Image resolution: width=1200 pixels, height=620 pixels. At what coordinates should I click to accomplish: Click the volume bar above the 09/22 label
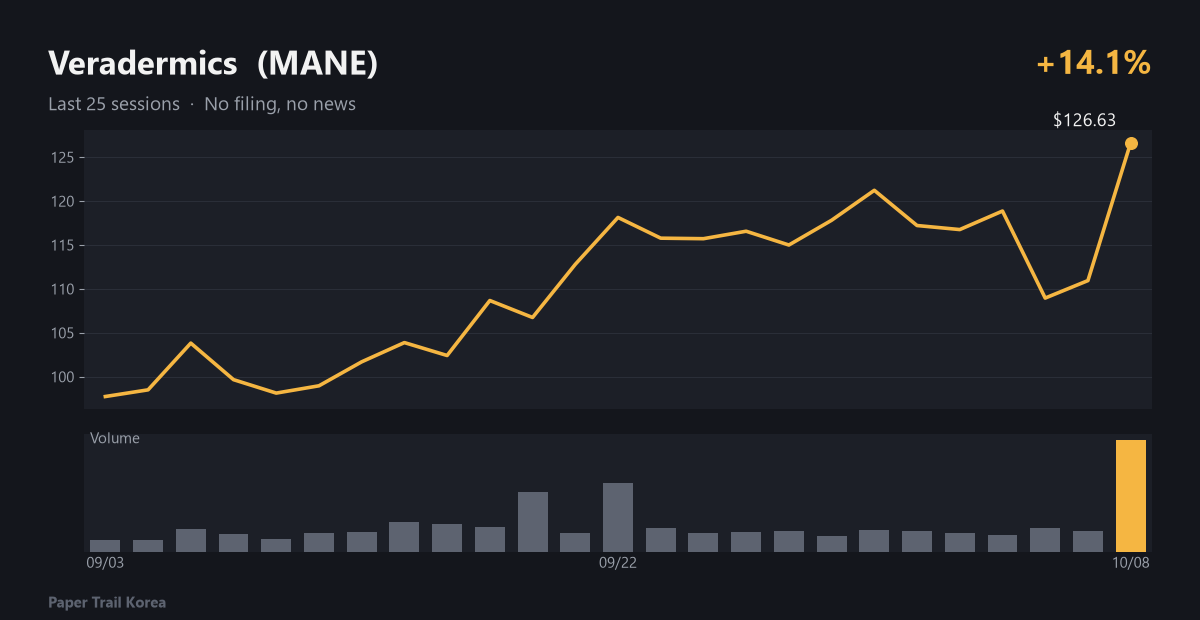(x=618, y=518)
